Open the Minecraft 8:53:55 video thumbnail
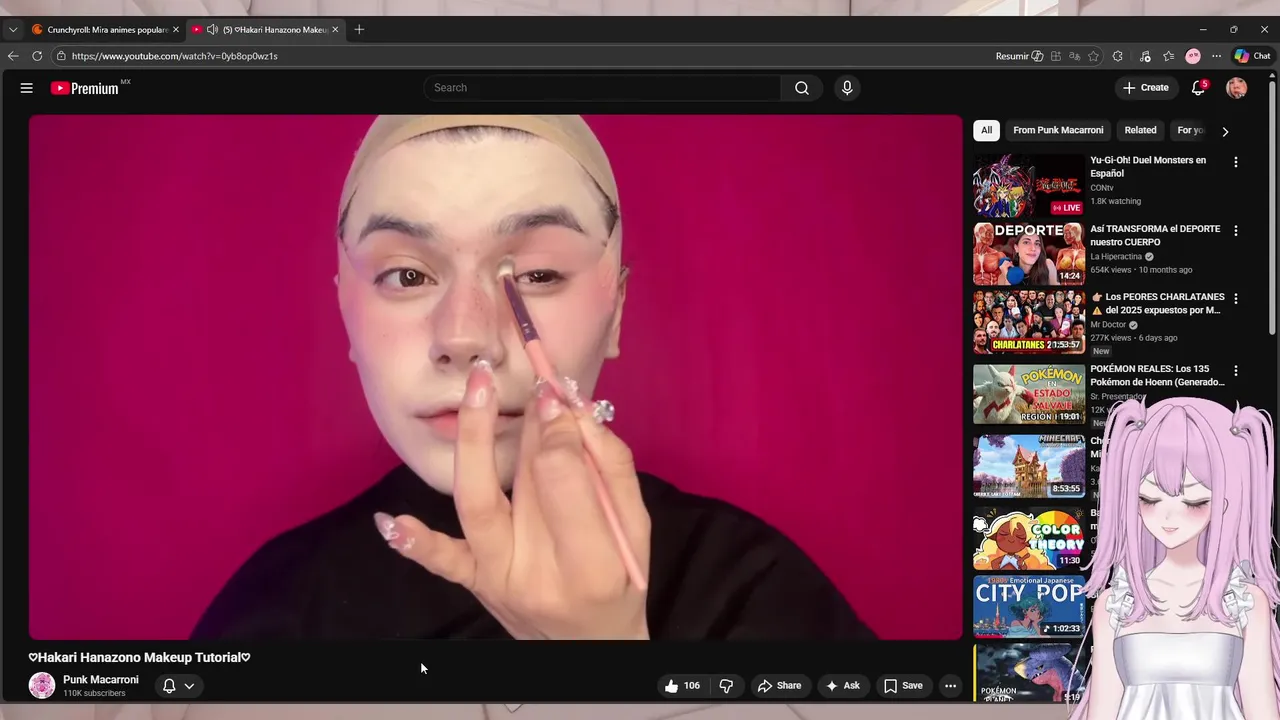 point(1028,466)
